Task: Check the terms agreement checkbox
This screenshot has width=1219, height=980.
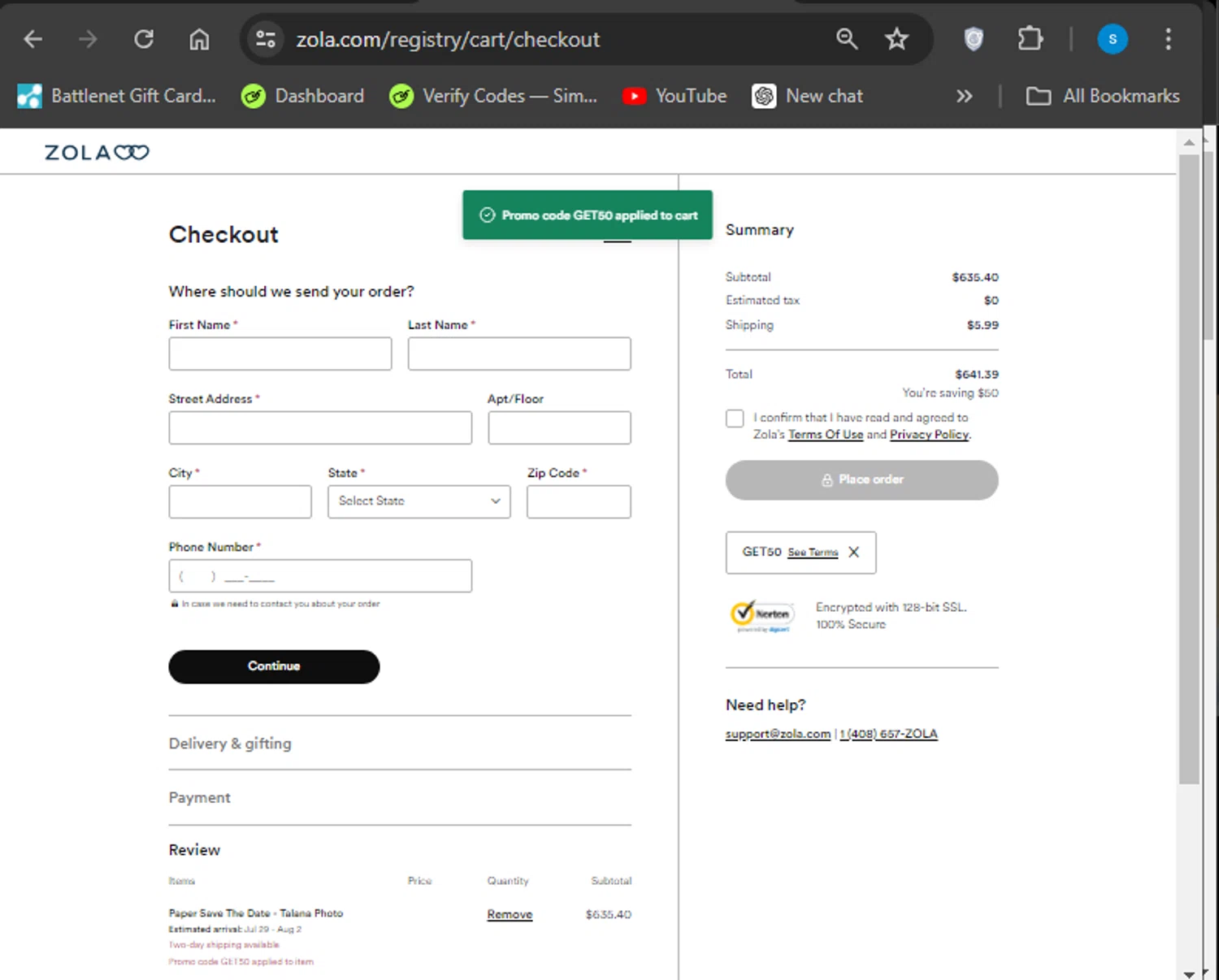Action: [x=735, y=418]
